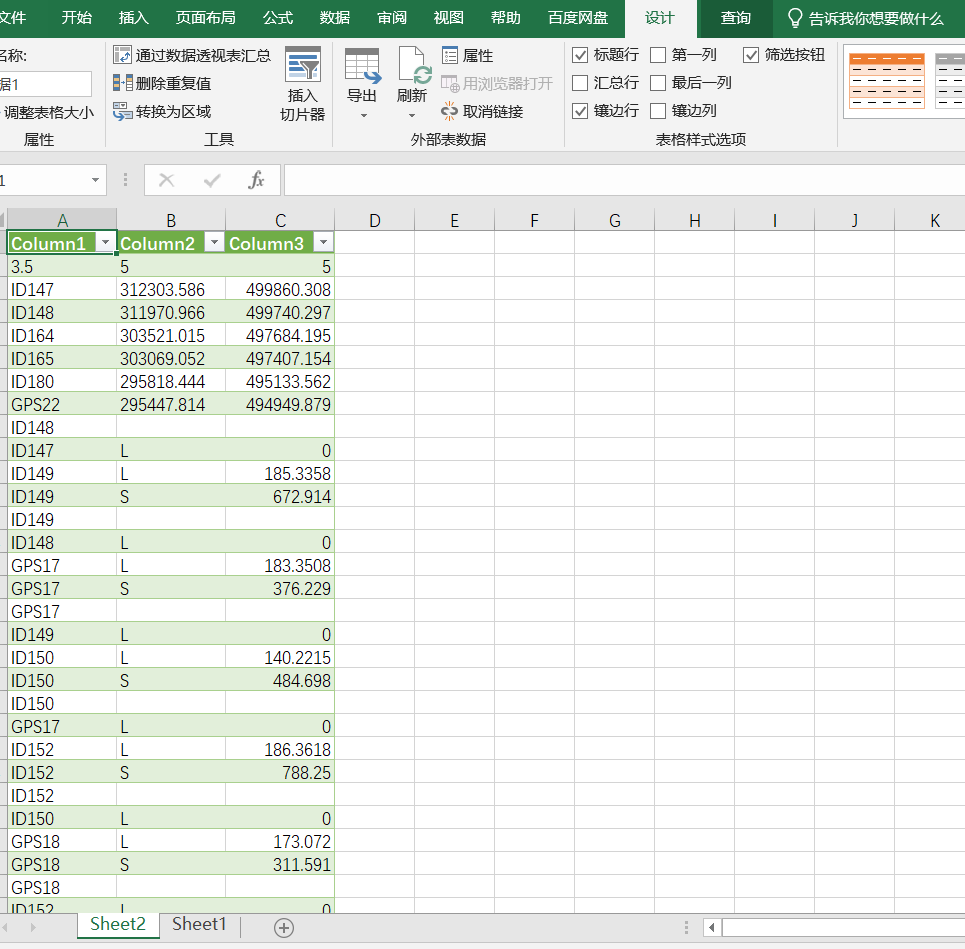The image size is (965, 949).
Task: Toggle the Filter Button (筛选按钮) checkbox
Action: (x=751, y=55)
